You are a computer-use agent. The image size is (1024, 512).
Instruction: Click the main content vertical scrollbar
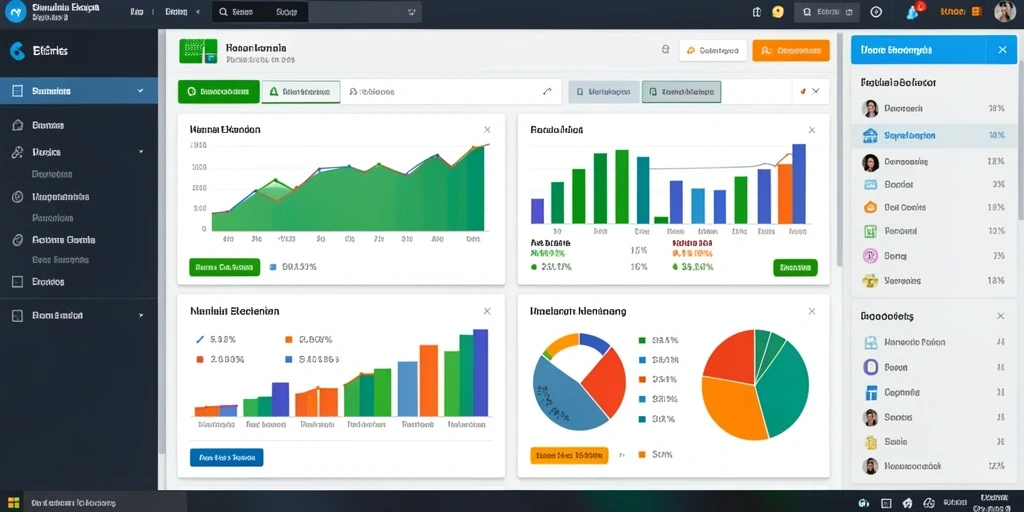840,150
